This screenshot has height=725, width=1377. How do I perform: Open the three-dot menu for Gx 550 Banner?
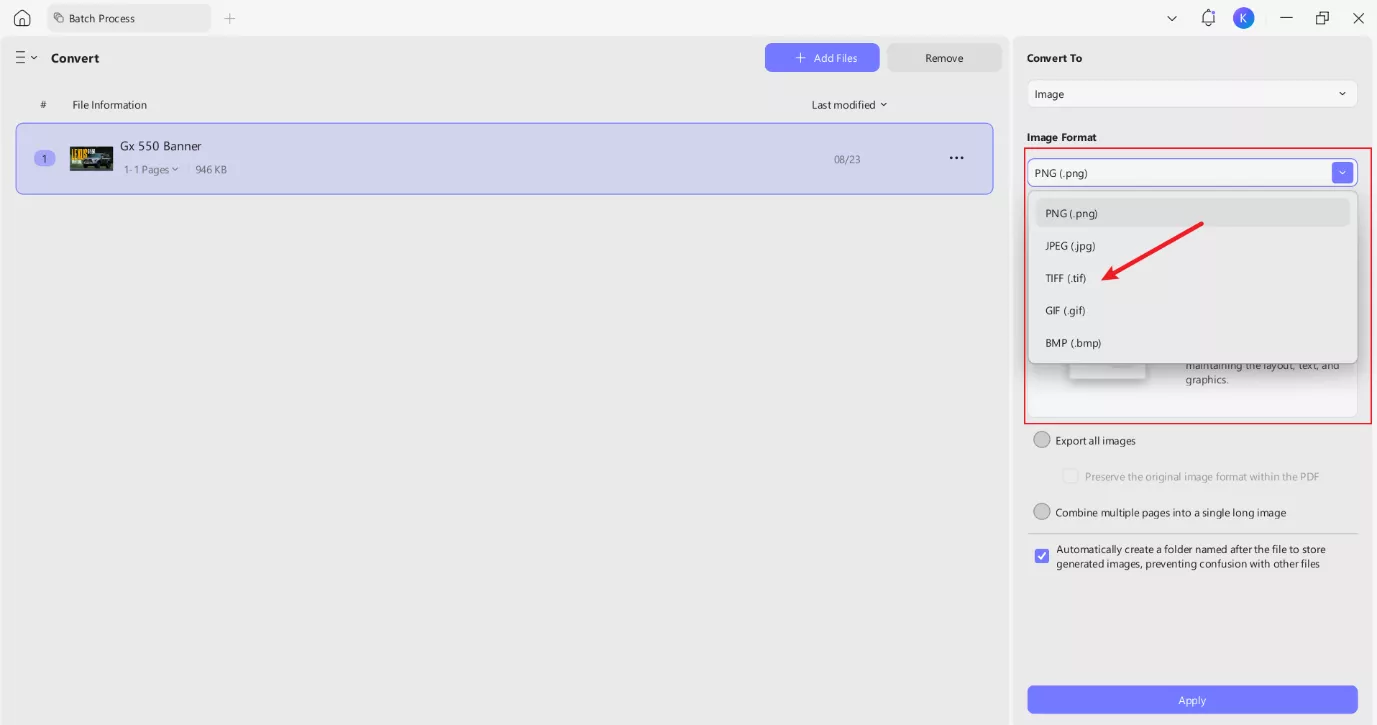coord(956,158)
